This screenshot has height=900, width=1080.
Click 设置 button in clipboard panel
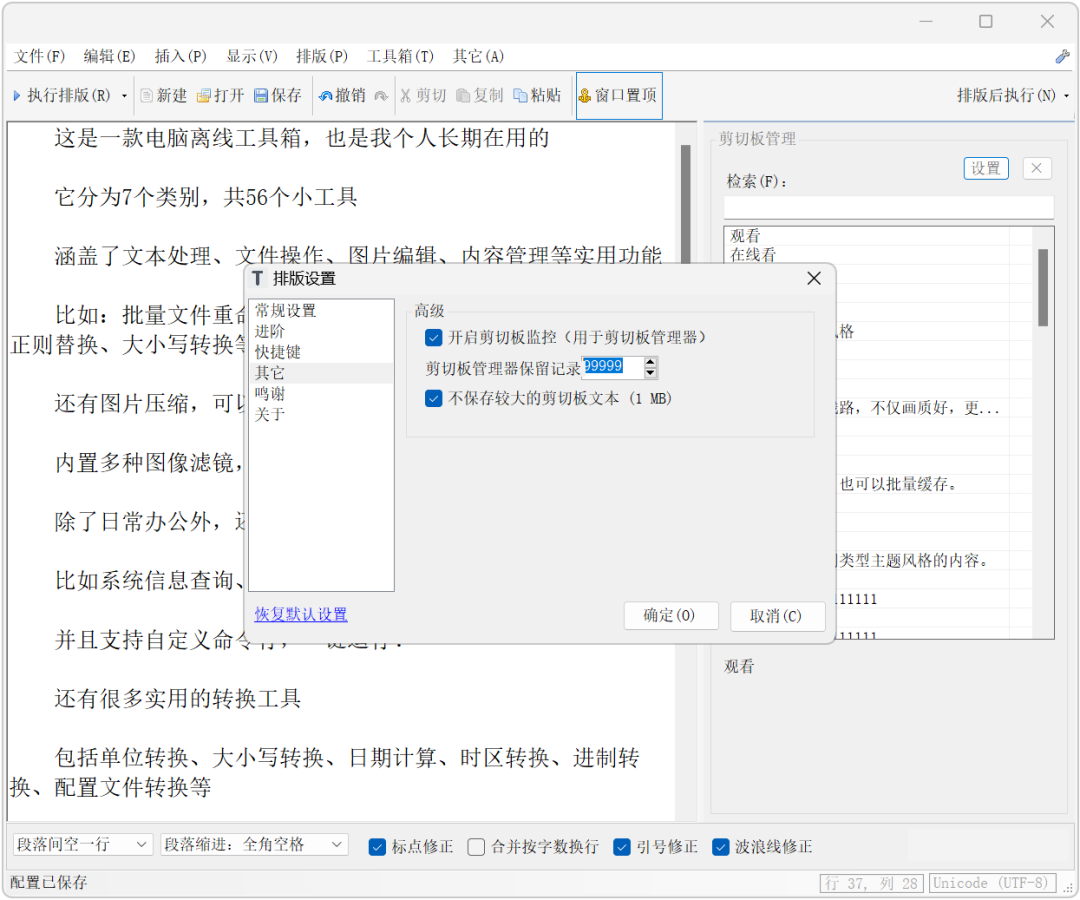986,168
